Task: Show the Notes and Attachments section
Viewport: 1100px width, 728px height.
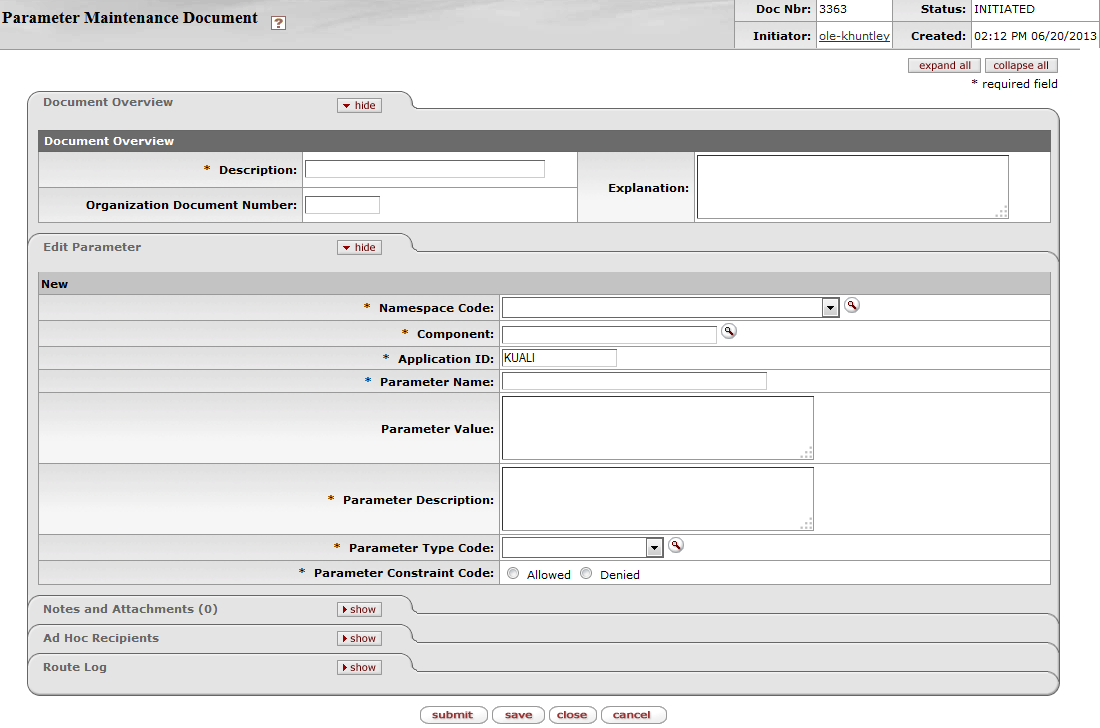Action: click(359, 609)
